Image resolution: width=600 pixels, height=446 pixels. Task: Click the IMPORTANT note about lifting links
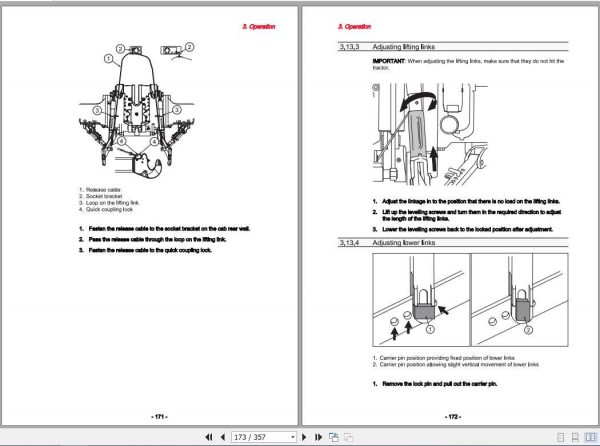(x=468, y=64)
